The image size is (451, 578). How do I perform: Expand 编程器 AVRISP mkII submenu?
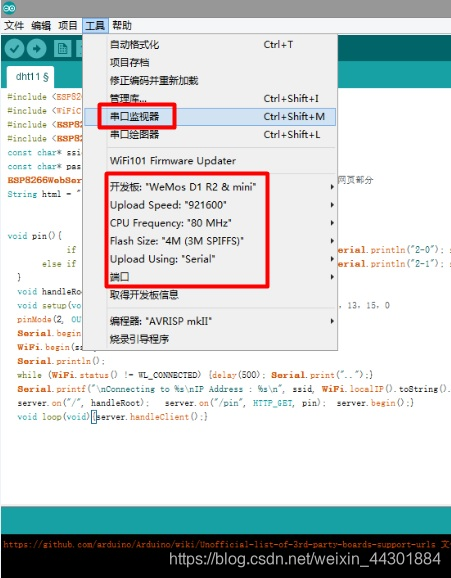pos(210,321)
